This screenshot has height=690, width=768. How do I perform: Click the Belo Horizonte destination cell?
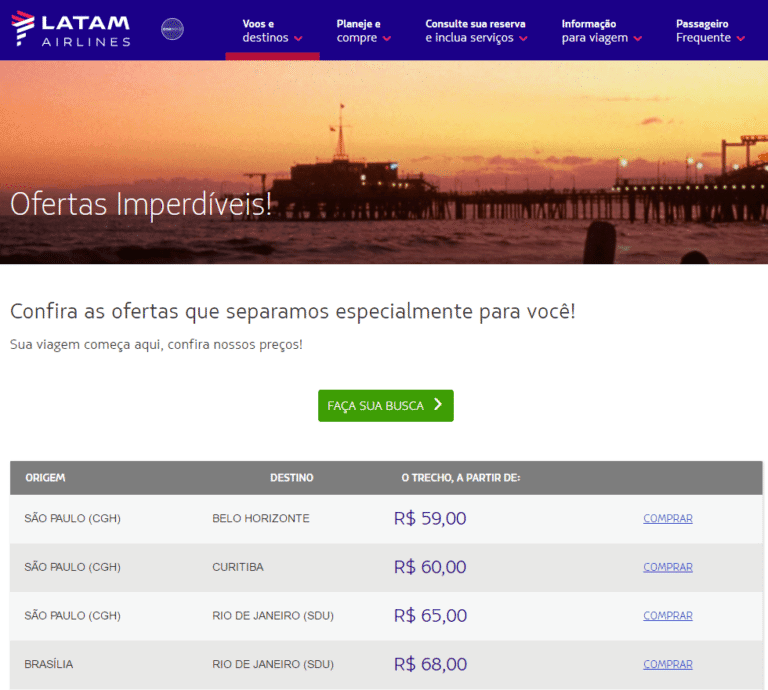261,519
